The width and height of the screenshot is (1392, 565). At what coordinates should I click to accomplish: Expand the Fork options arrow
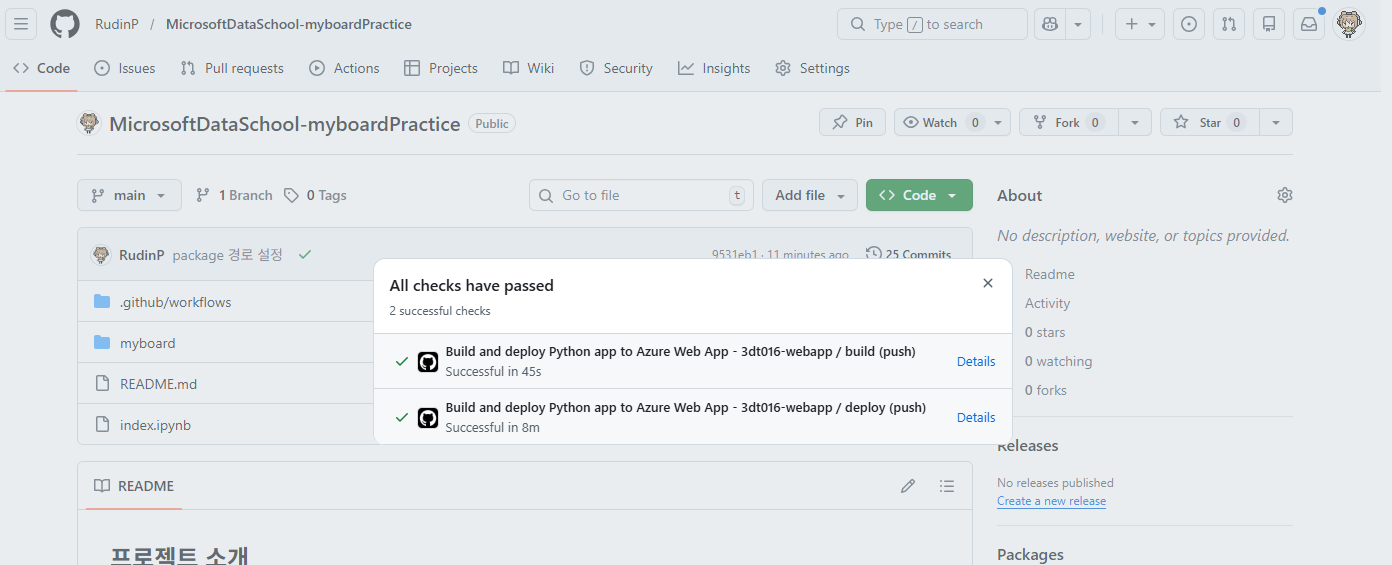point(1134,122)
